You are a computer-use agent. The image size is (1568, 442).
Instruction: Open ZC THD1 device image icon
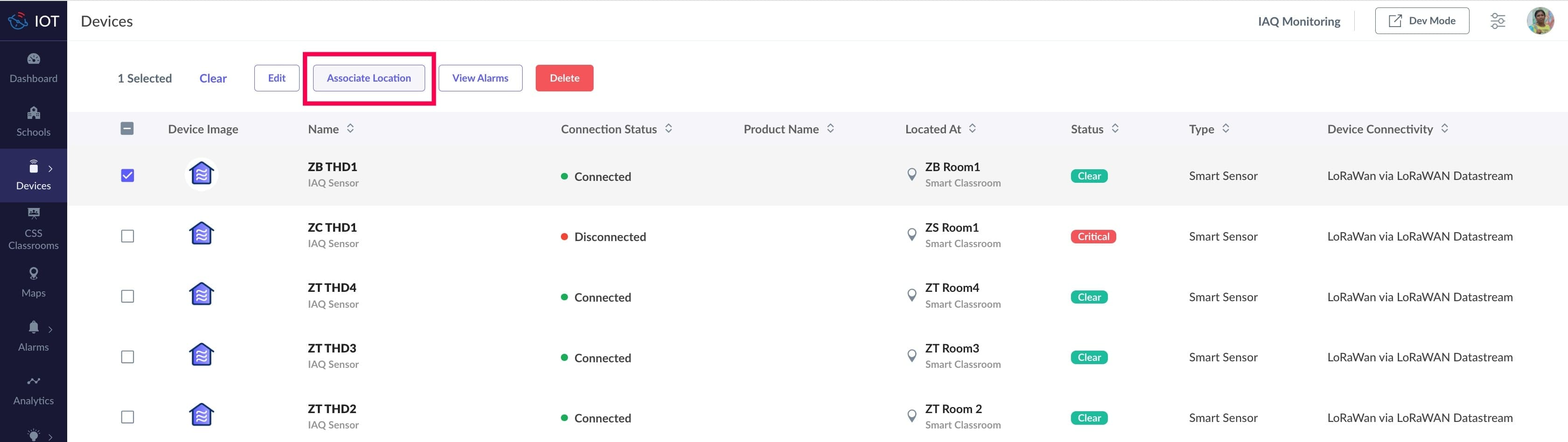(x=202, y=234)
